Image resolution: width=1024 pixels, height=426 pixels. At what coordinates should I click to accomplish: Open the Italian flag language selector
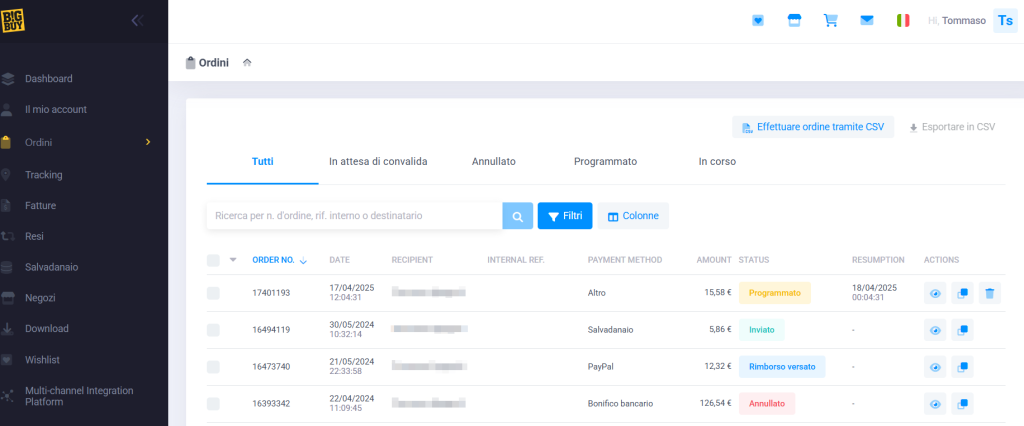click(x=903, y=20)
